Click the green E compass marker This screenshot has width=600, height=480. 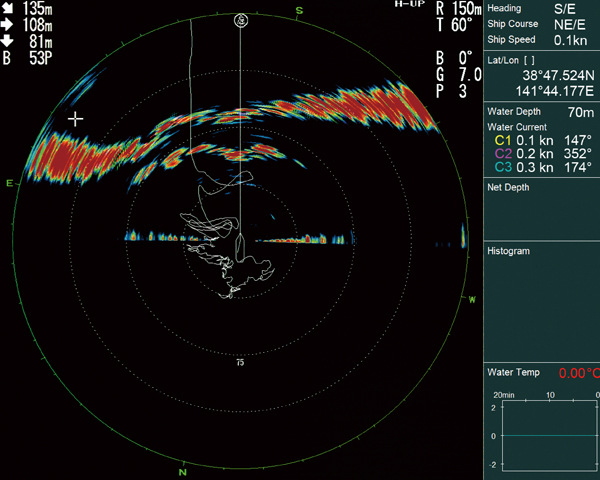click(9, 184)
